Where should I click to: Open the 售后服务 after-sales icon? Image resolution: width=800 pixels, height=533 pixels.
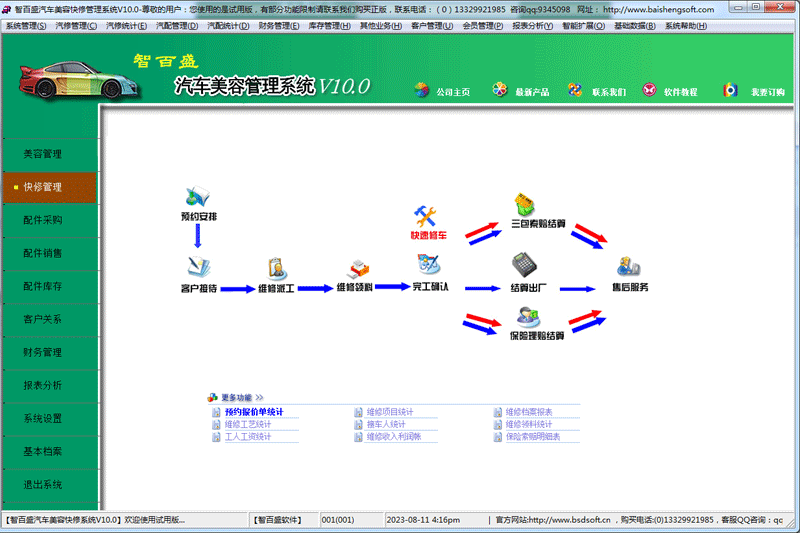[629, 267]
